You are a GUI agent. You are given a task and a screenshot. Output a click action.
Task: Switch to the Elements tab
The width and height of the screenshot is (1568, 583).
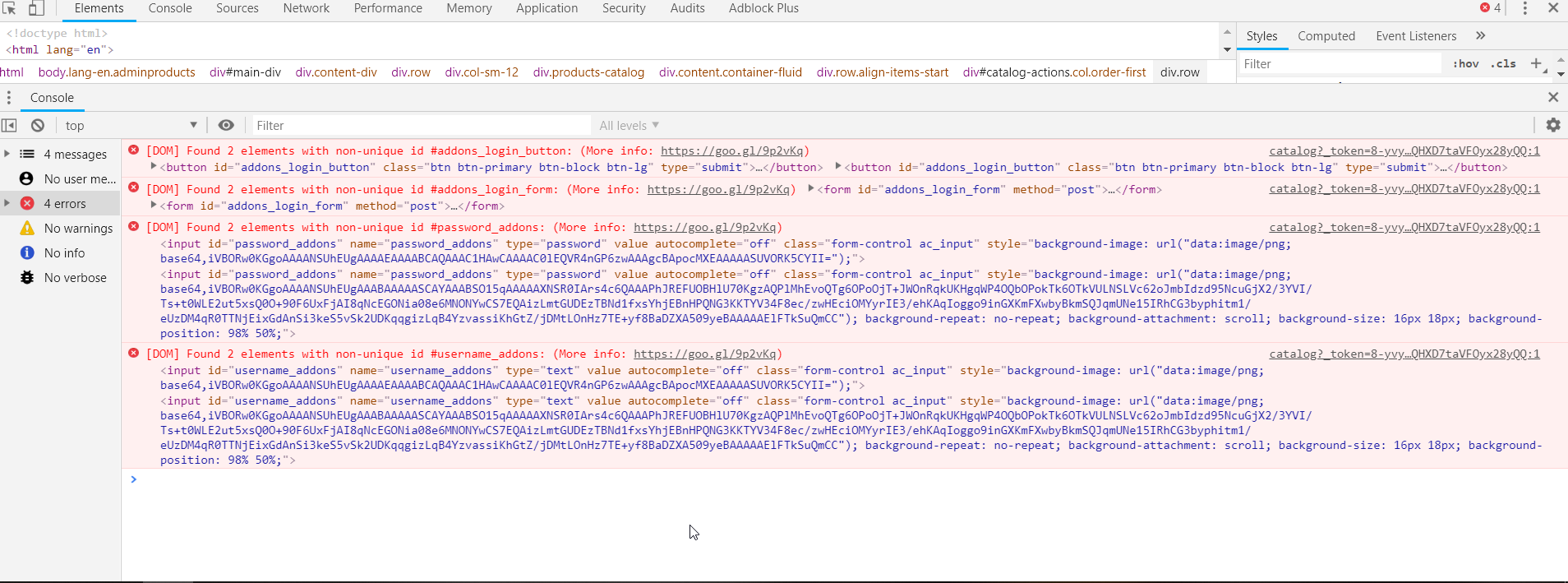(99, 8)
